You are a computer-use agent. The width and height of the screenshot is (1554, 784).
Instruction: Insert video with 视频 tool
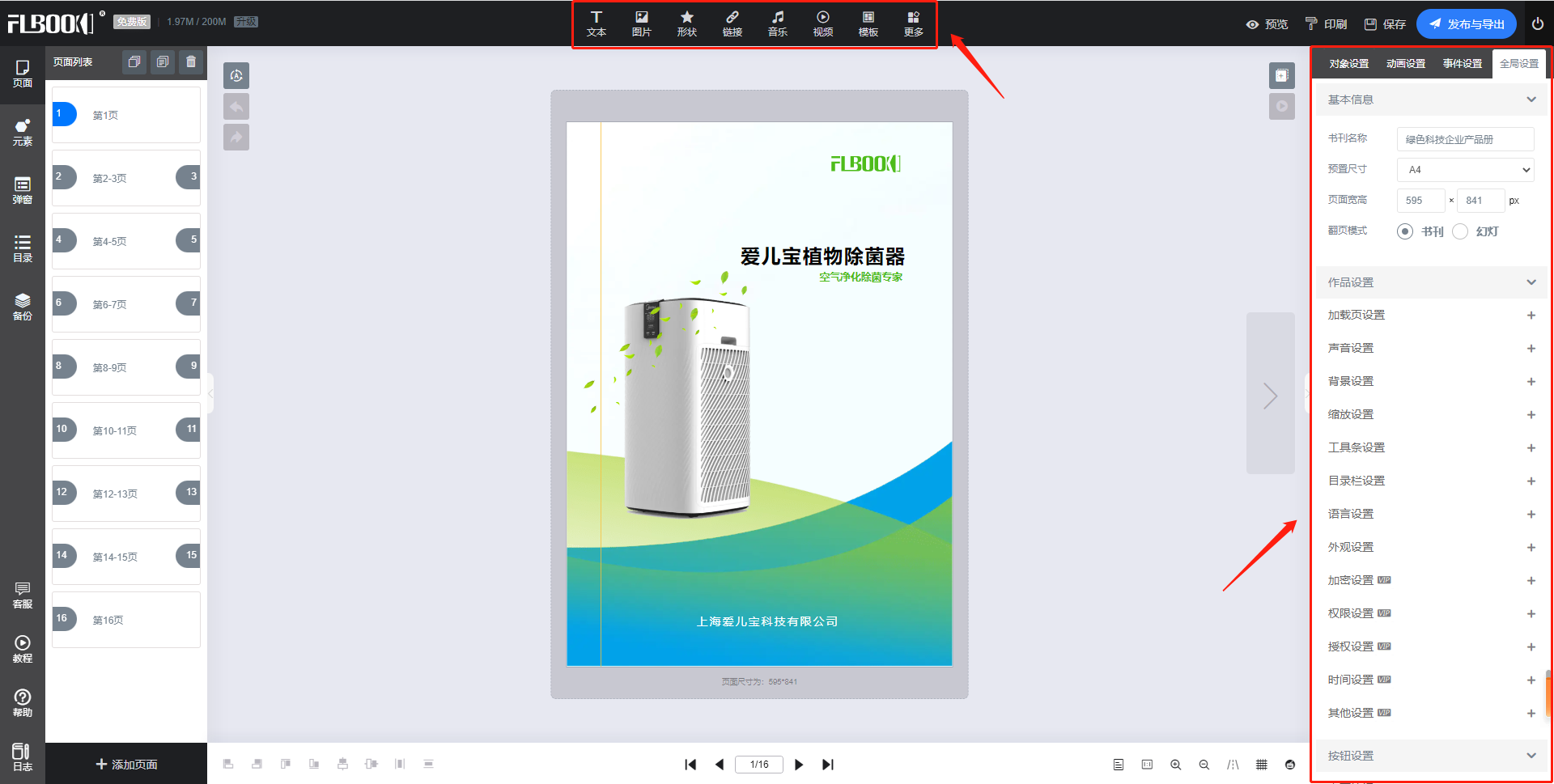pos(823,24)
